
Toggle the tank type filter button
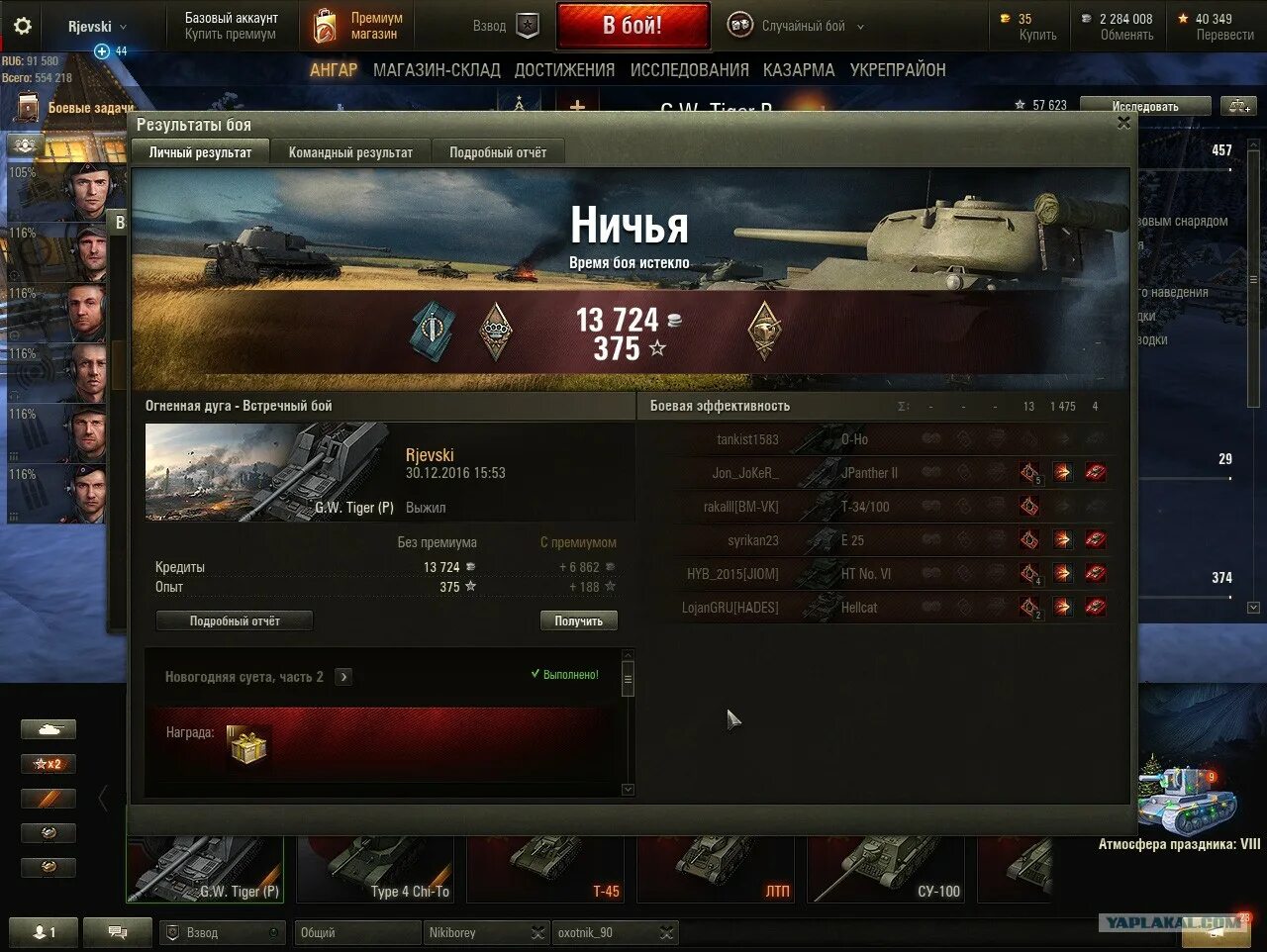pos(49,730)
